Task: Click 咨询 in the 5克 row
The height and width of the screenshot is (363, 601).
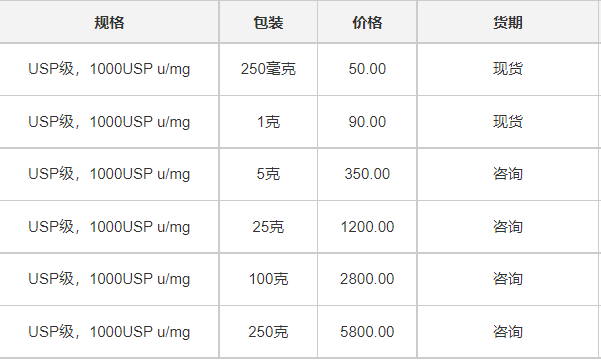Action: 508,174
